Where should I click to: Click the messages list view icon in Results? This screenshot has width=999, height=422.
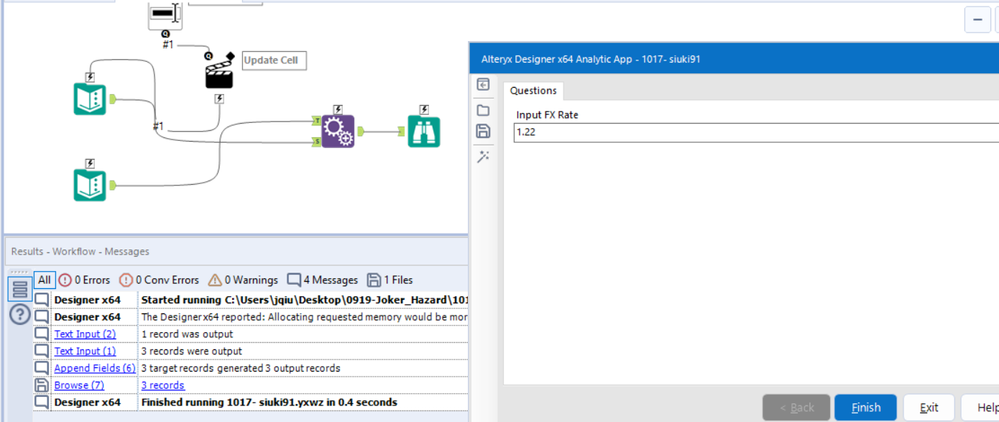(x=20, y=289)
